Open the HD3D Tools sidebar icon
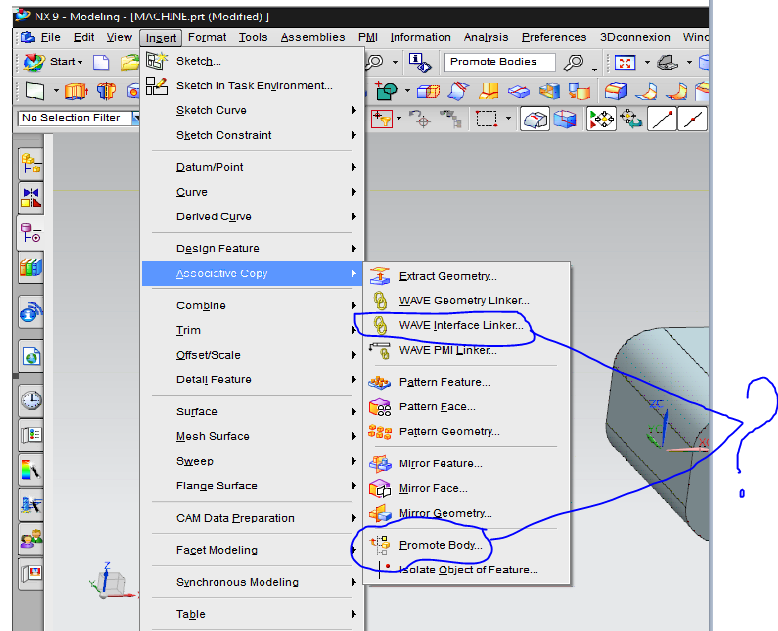This screenshot has height=631, width=778. [31, 313]
